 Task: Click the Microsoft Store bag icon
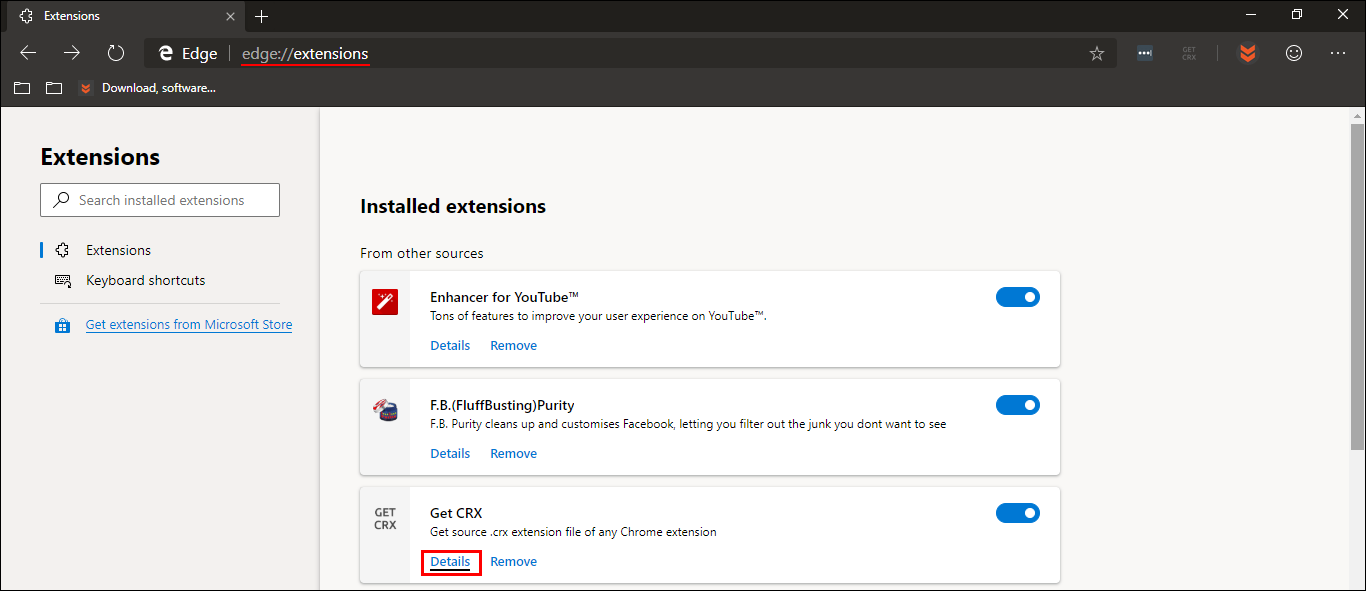(x=63, y=325)
